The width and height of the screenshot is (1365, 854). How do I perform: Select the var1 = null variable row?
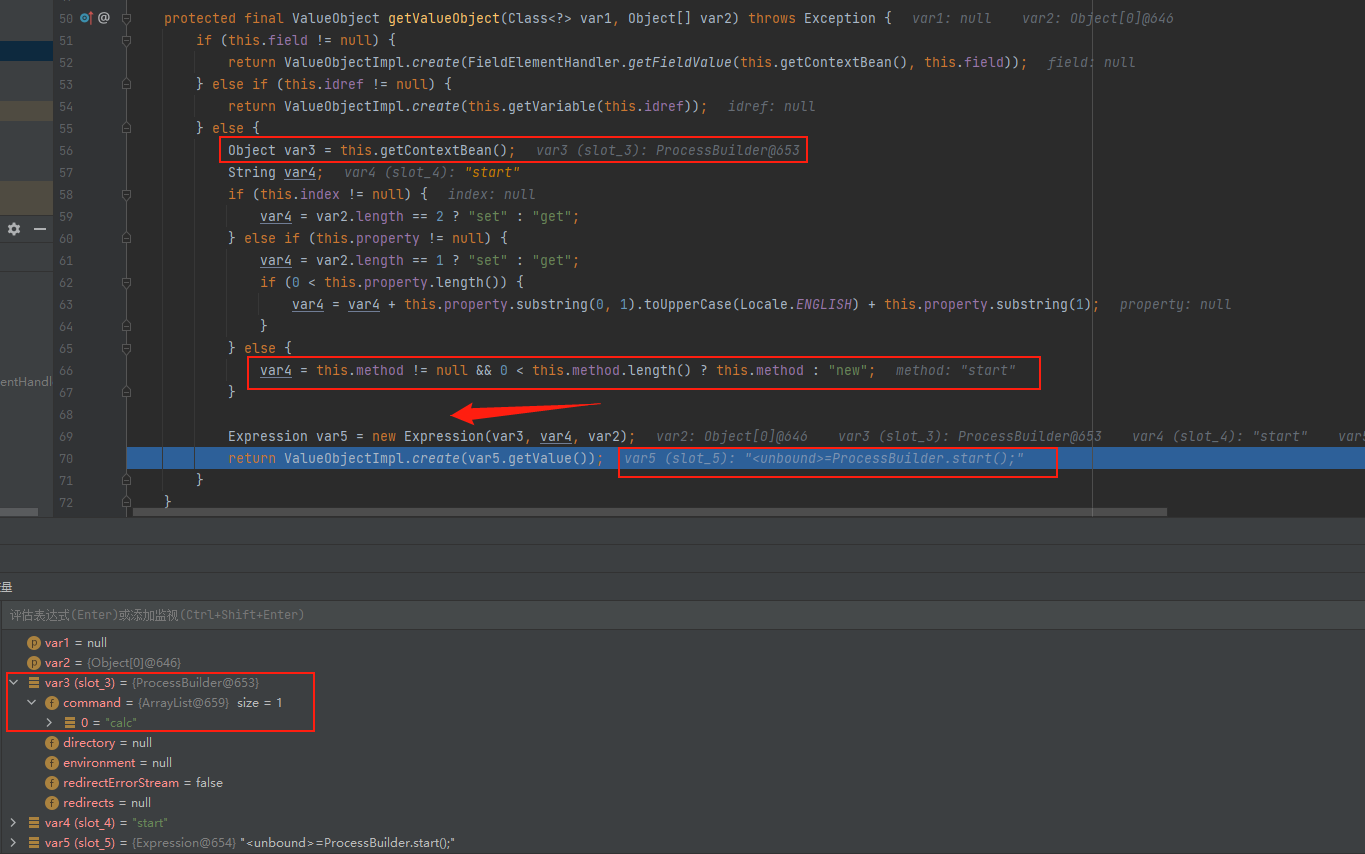coord(682,643)
